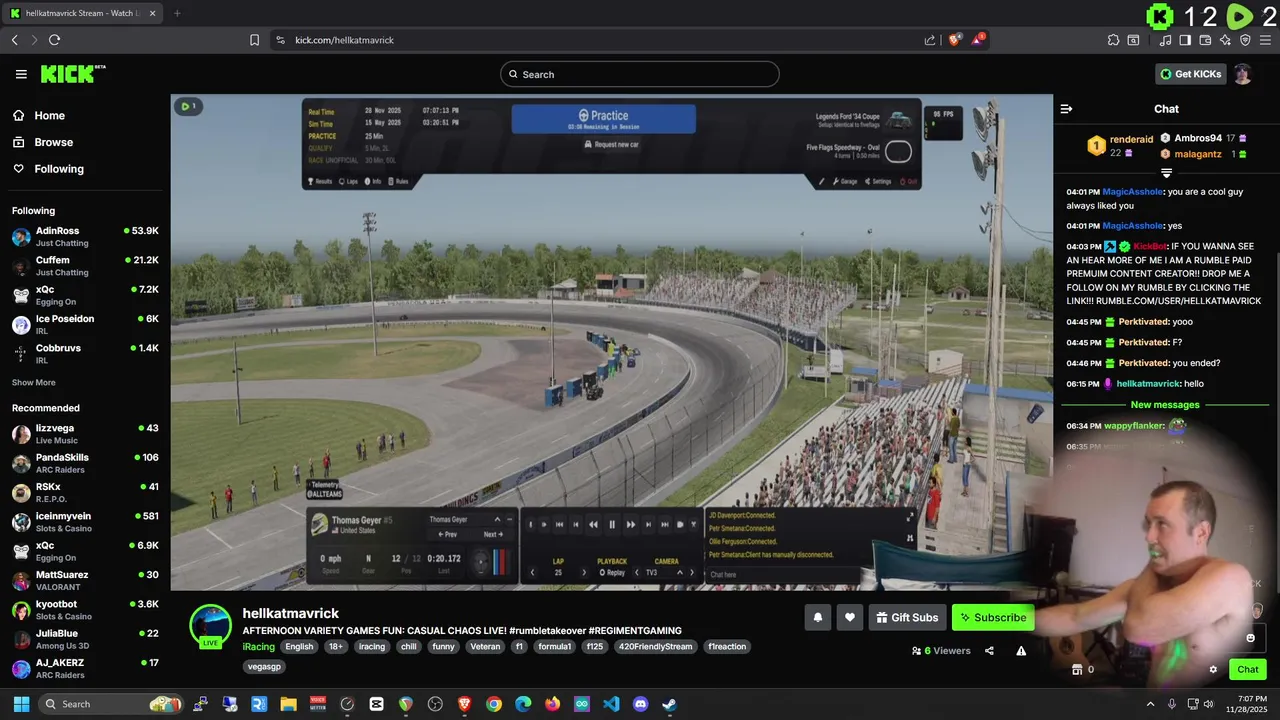1280x720 pixels.
Task: Expand the chat leaderboard chevron
Action: pyautogui.click(x=1166, y=173)
